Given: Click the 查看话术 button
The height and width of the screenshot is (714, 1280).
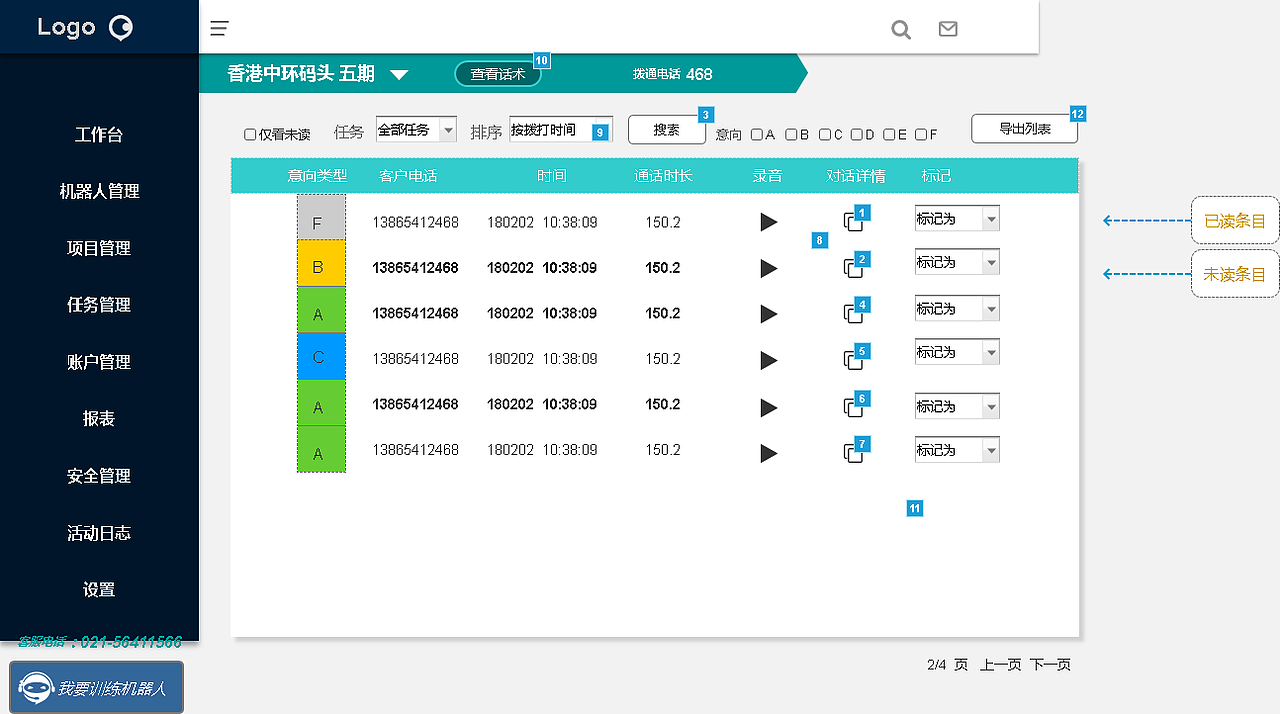Looking at the screenshot, I should (498, 74).
